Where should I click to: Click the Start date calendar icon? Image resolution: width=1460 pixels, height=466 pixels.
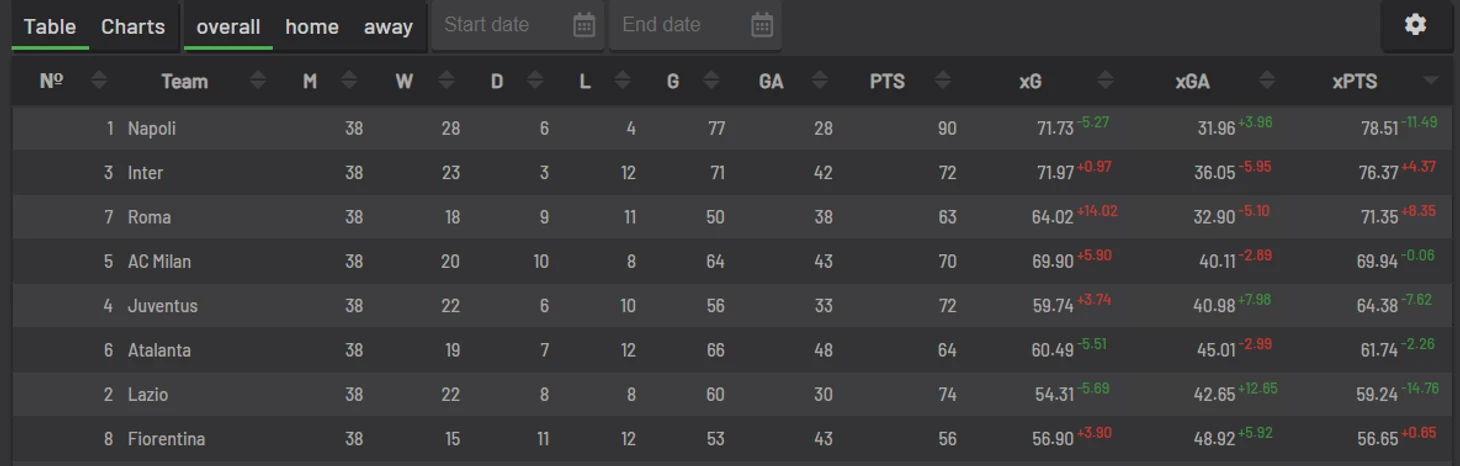(584, 25)
